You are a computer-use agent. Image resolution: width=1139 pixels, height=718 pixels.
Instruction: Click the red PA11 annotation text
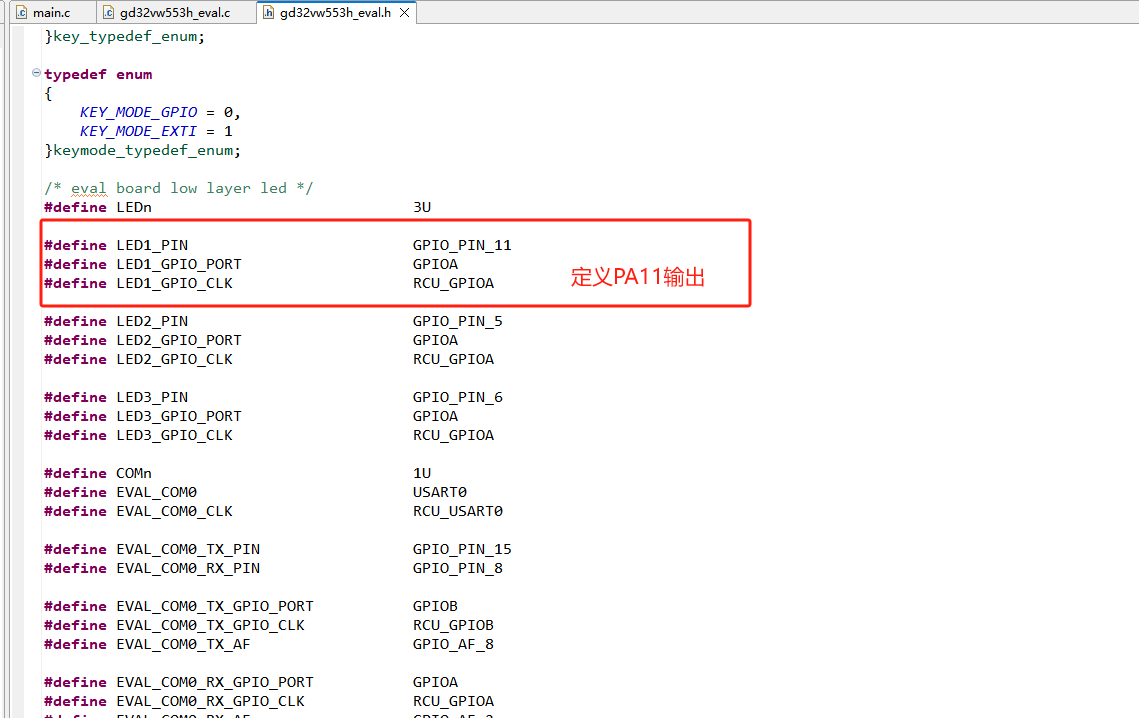pos(638,277)
